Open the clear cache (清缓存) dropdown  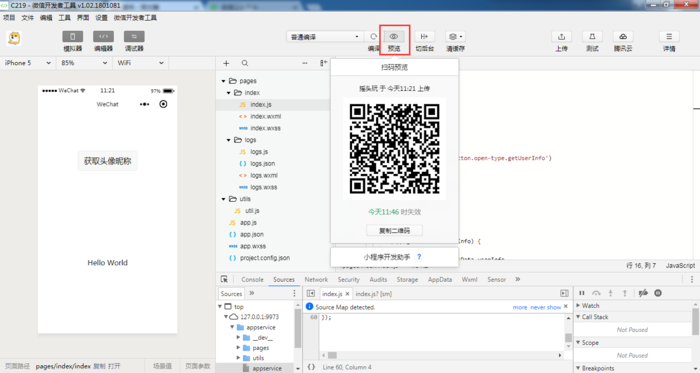pyautogui.click(x=455, y=37)
